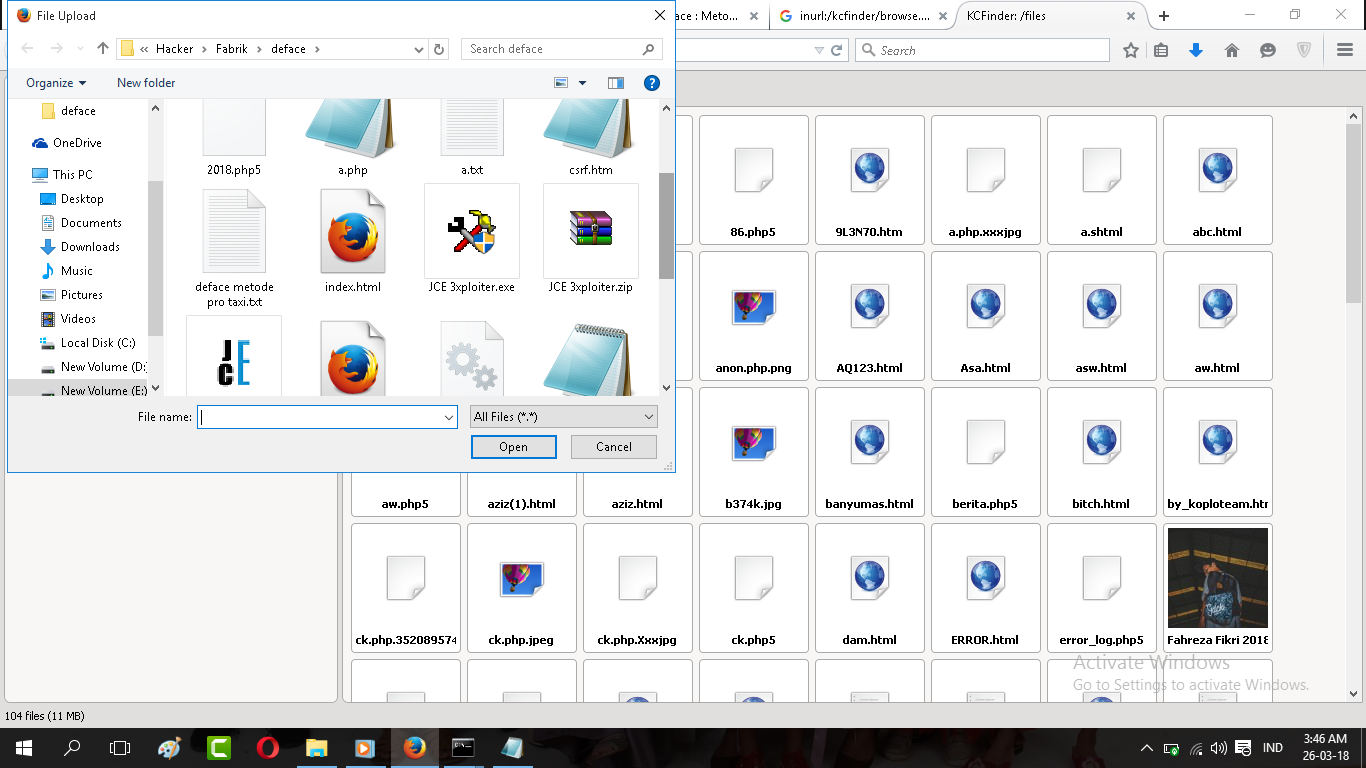Image resolution: width=1366 pixels, height=768 pixels.
Task: Click the Firefox home icon
Action: pos(1232,49)
